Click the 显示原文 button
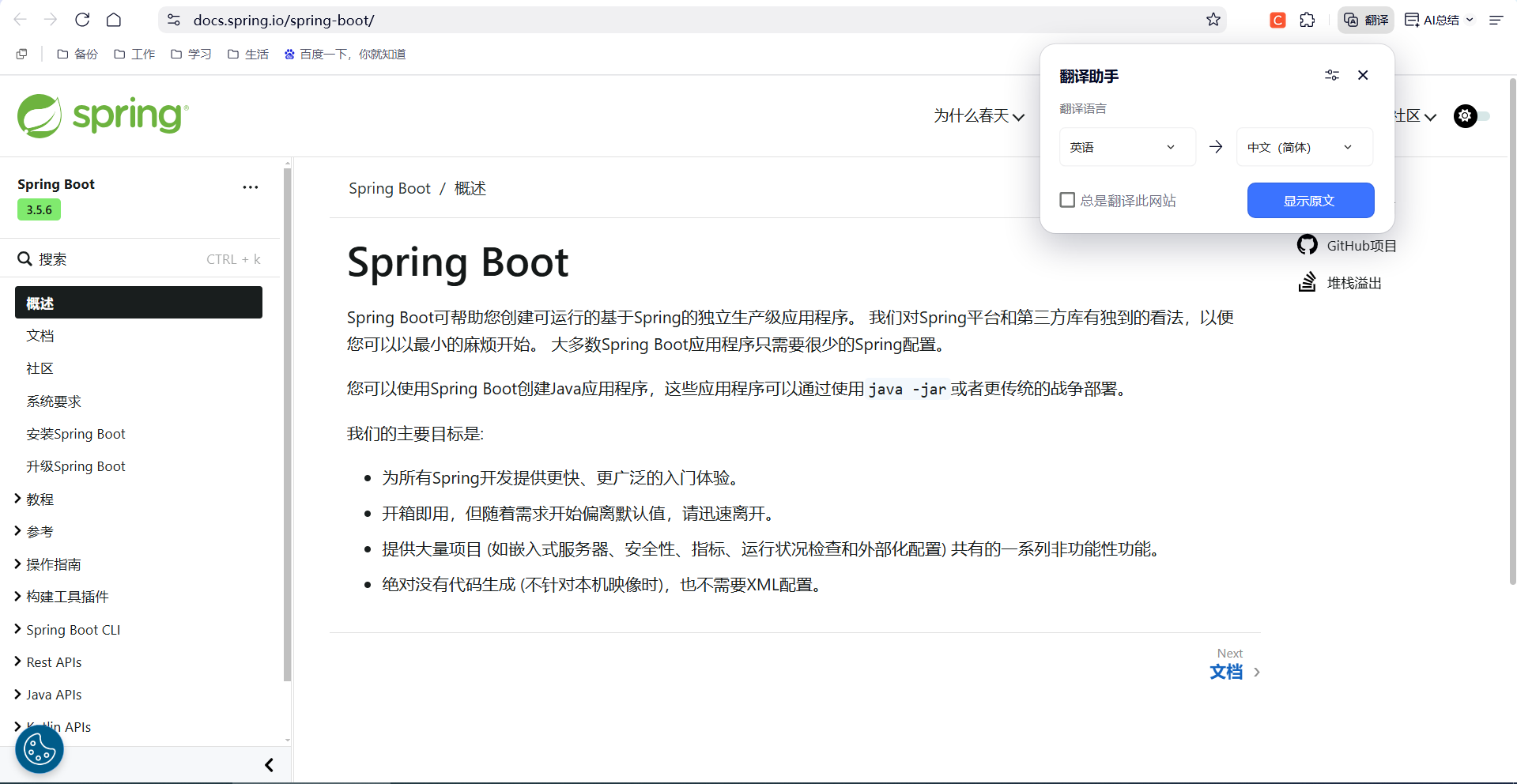Image resolution: width=1517 pixels, height=784 pixels. coord(1311,201)
